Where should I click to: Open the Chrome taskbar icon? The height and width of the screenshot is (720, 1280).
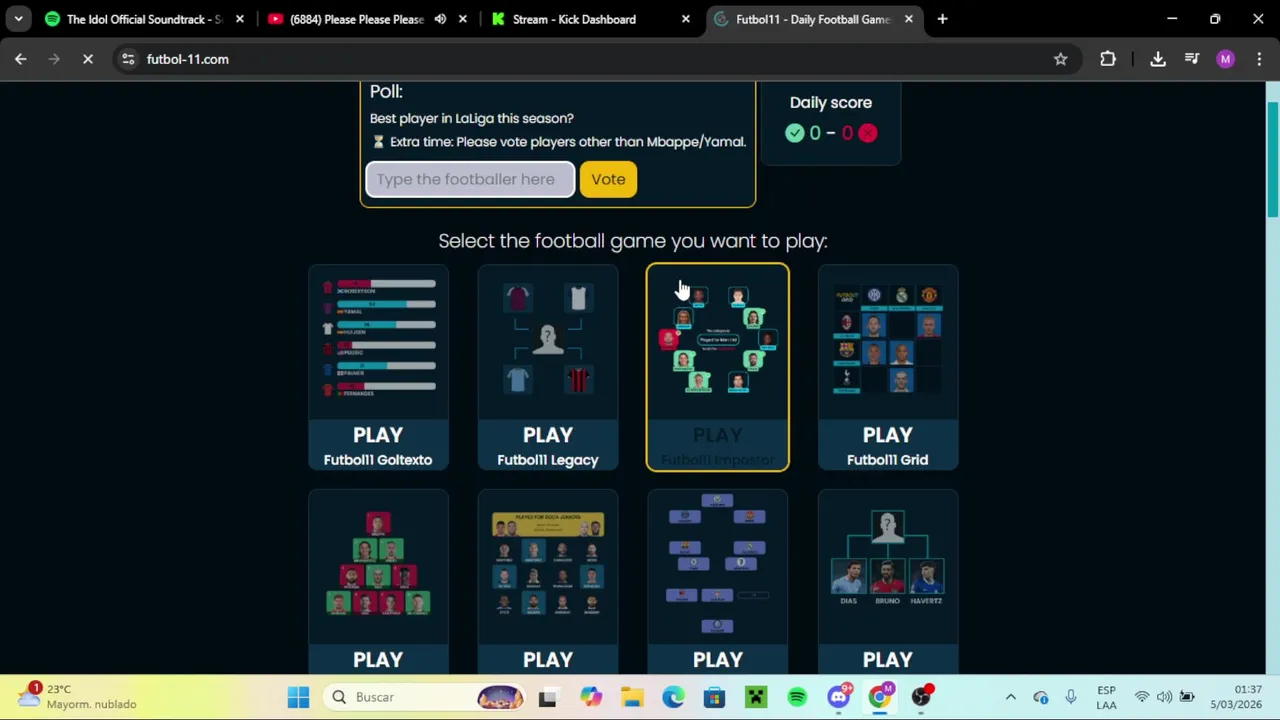tap(880, 697)
